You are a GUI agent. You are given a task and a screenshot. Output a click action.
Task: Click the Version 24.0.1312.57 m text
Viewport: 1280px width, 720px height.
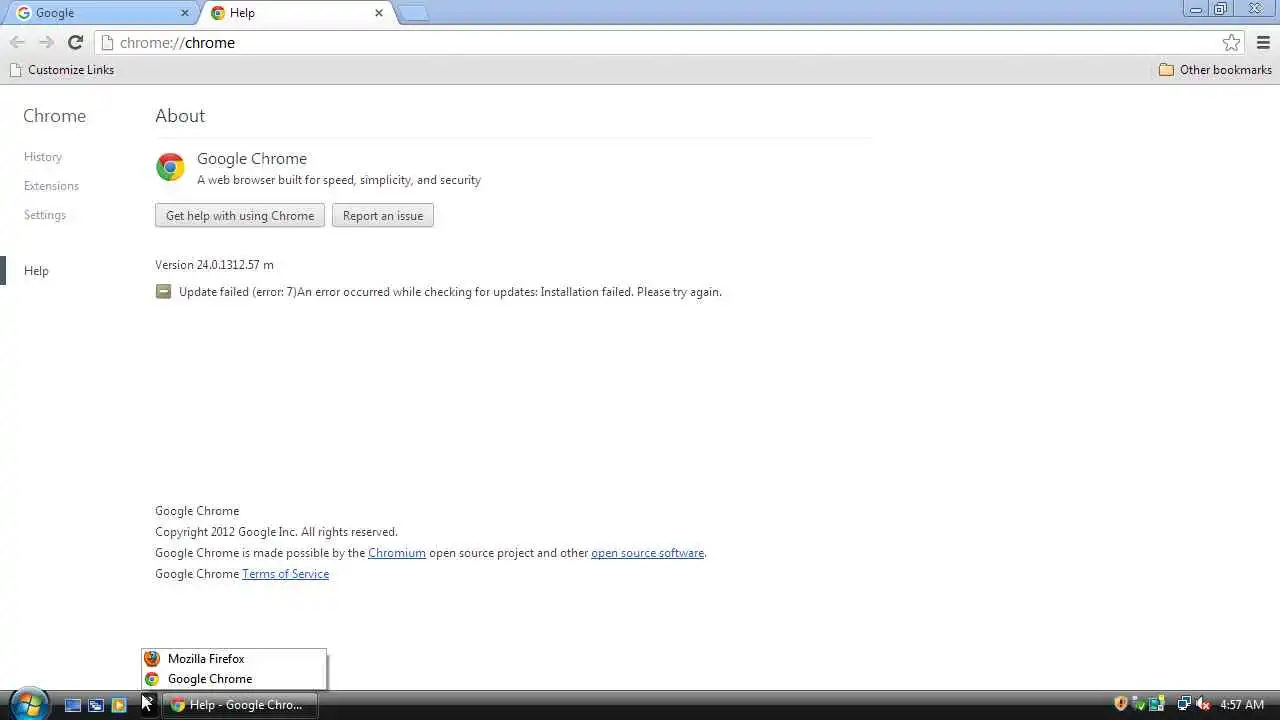[214, 265]
